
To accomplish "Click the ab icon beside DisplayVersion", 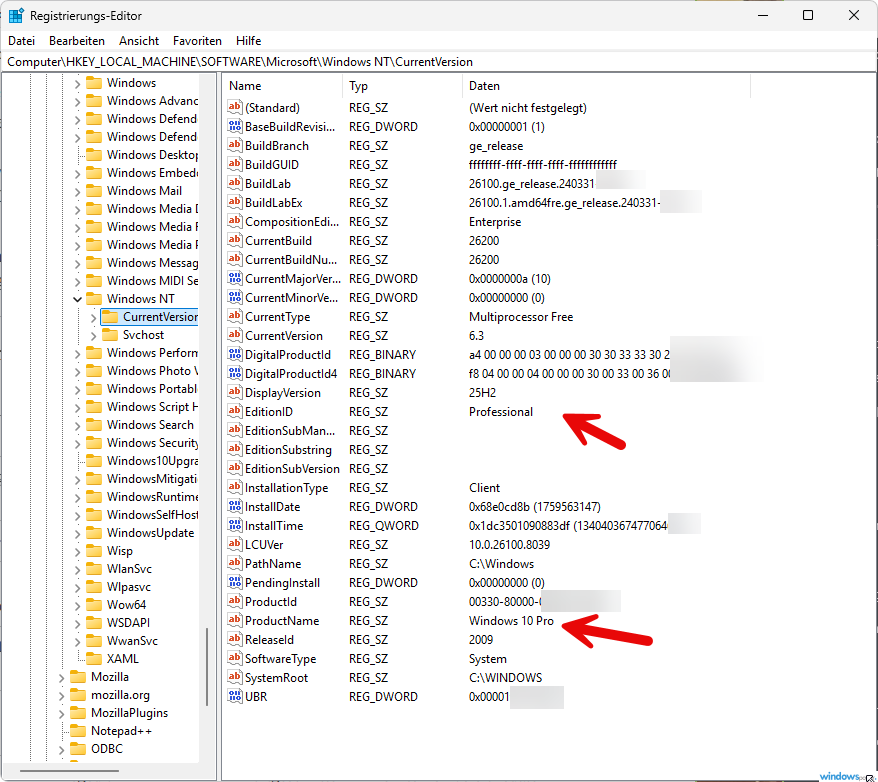I will [234, 393].
